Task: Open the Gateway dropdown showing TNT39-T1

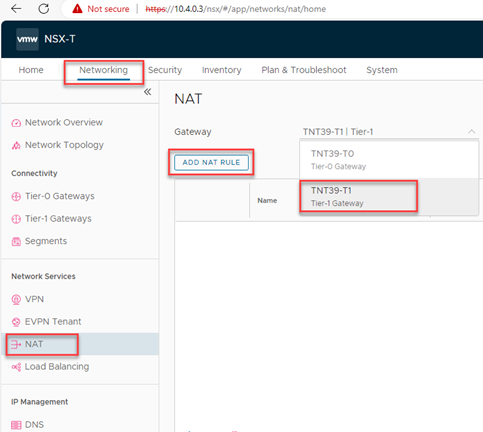Action: [x=389, y=132]
